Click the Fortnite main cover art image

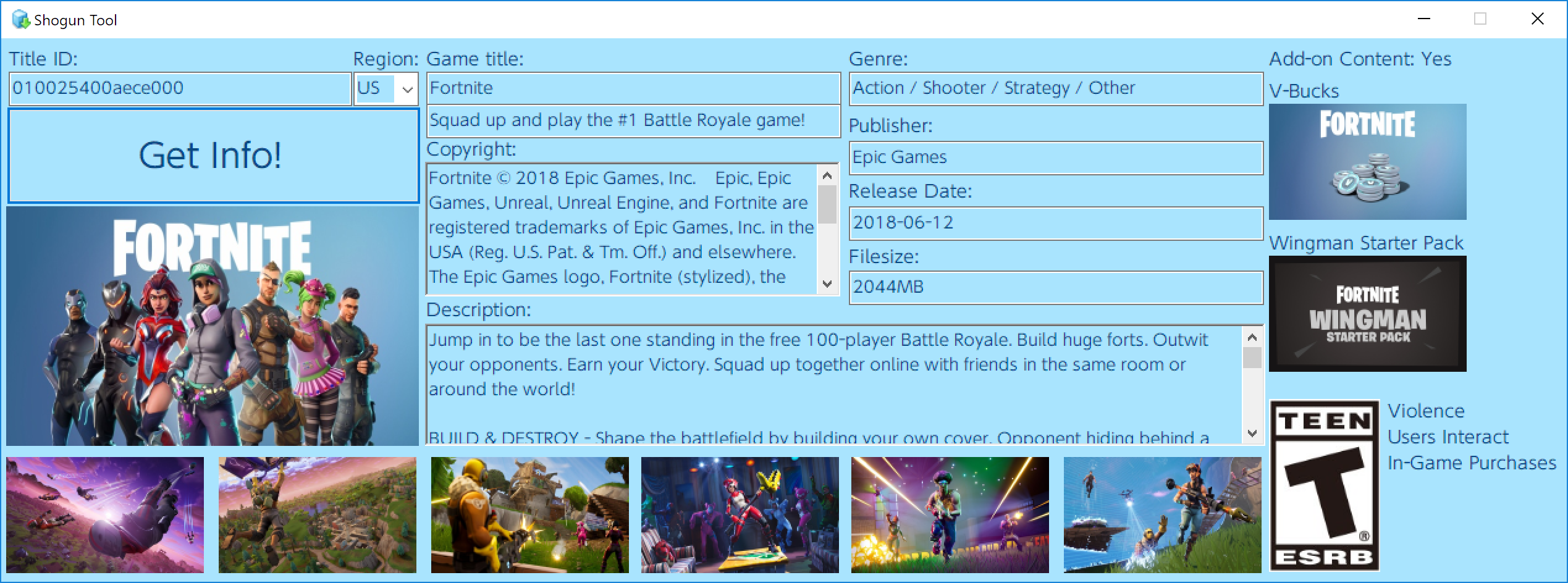(213, 326)
